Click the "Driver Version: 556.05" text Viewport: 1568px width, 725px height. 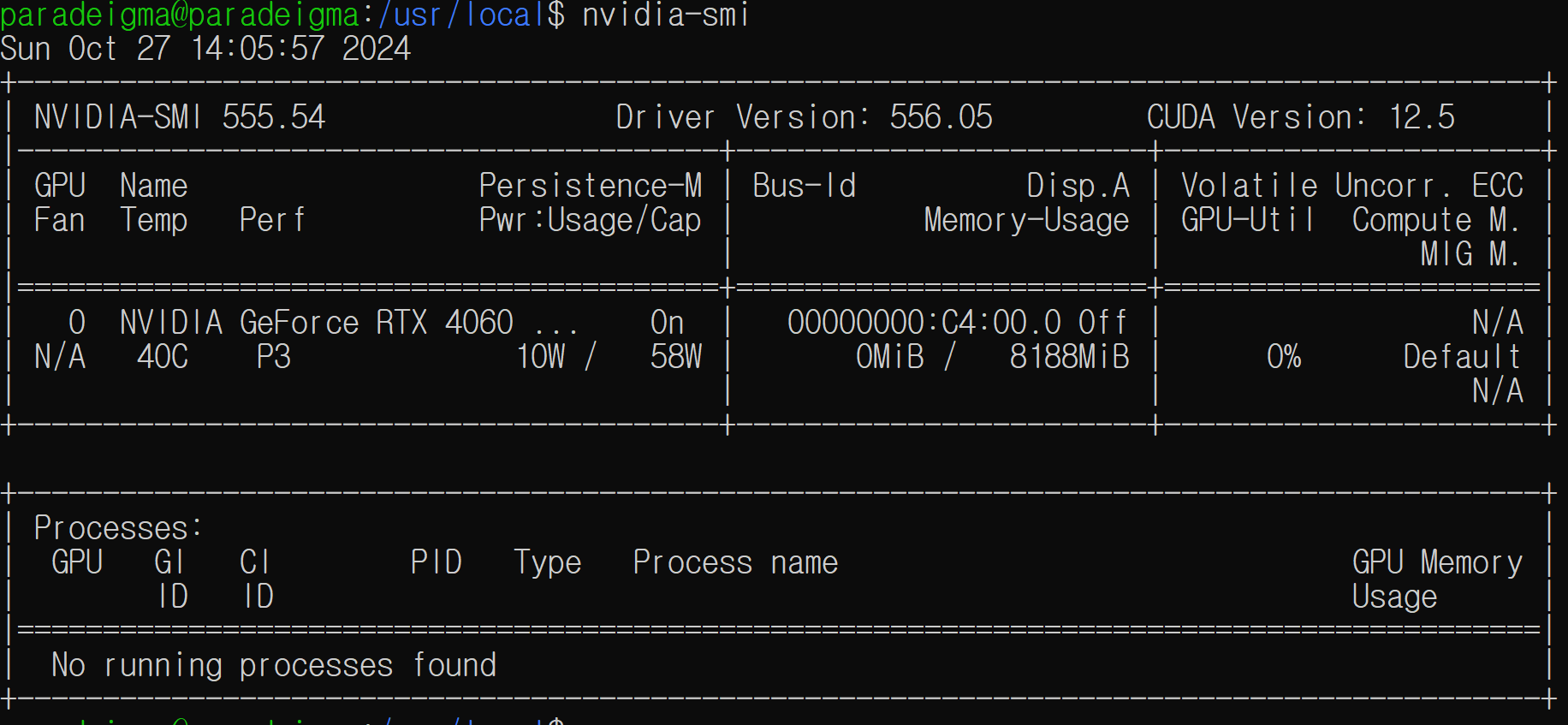point(805,117)
